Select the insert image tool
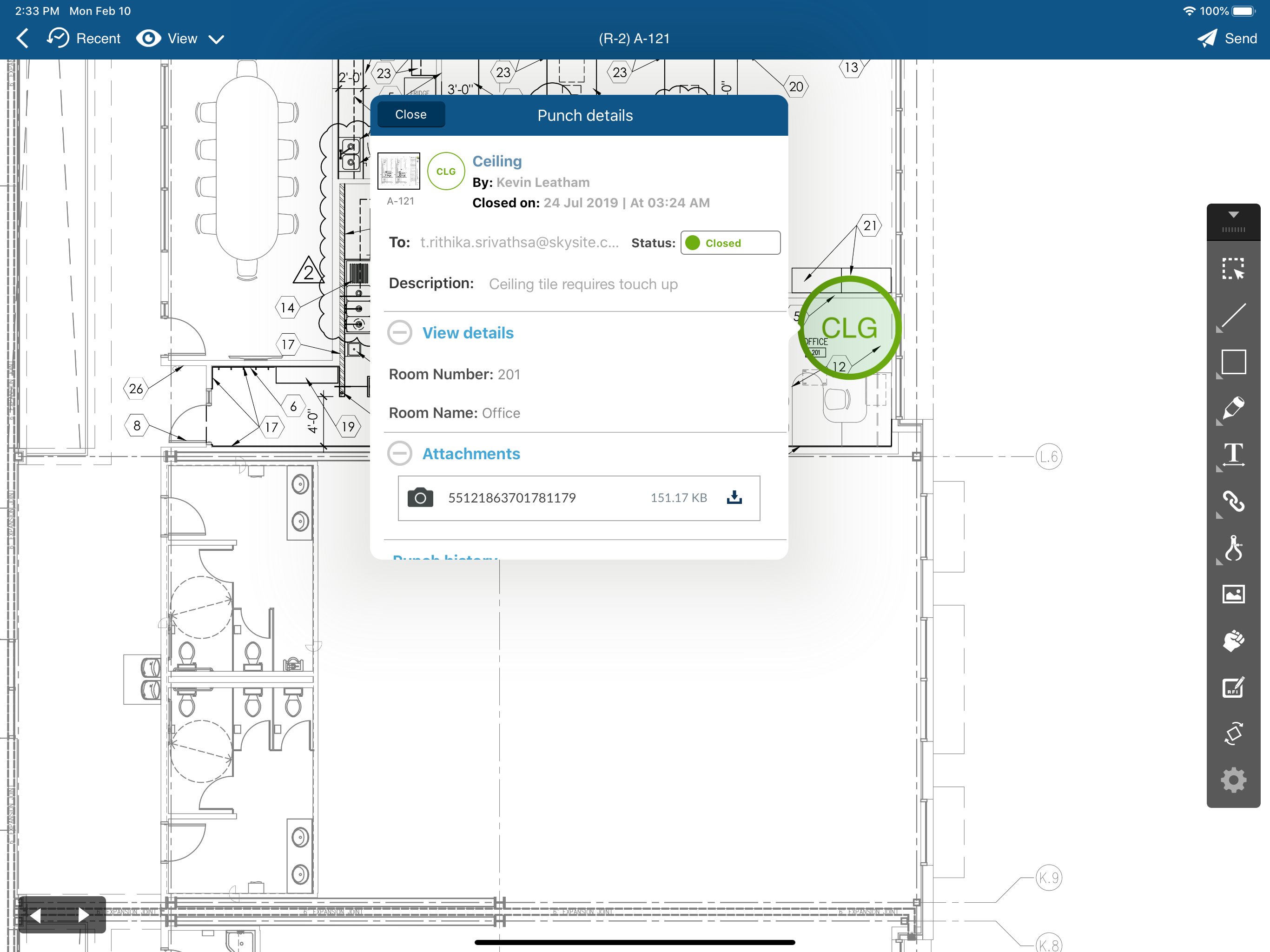Viewport: 1270px width, 952px height. point(1233,594)
